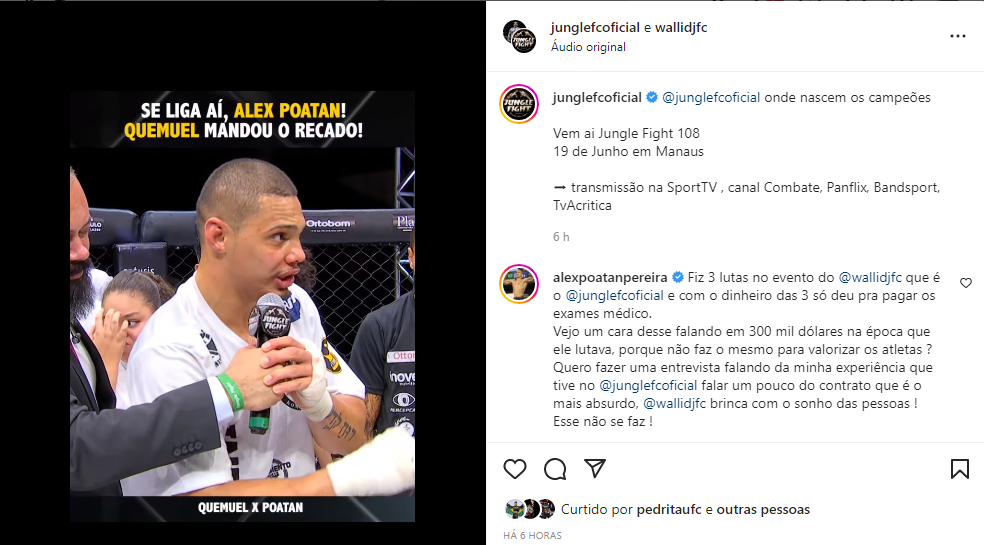The height and width of the screenshot is (545, 984).
Task: Open Jungle Fight avatar in post header
Action: (x=520, y=36)
